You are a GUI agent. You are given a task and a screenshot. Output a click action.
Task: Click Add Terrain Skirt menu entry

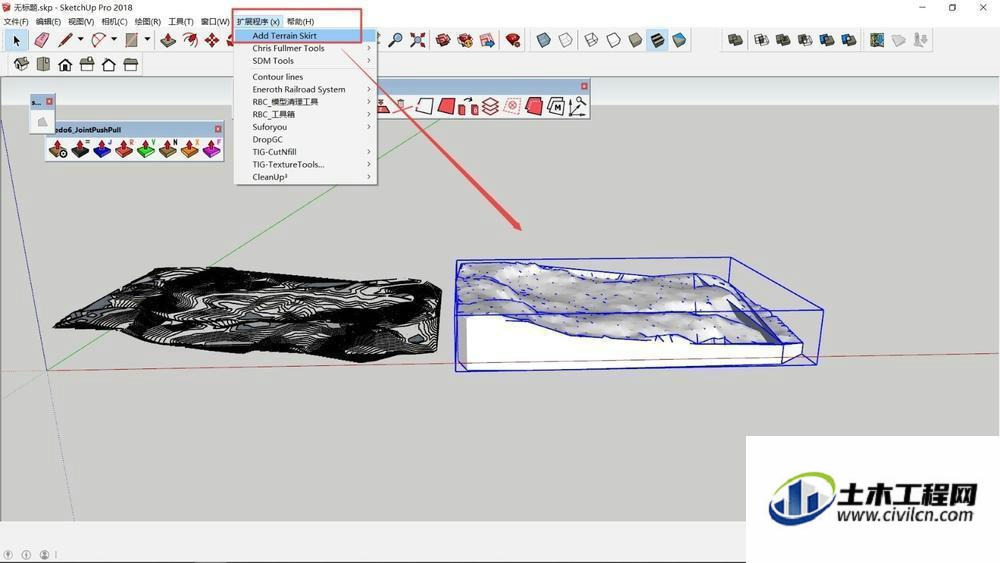click(305, 36)
